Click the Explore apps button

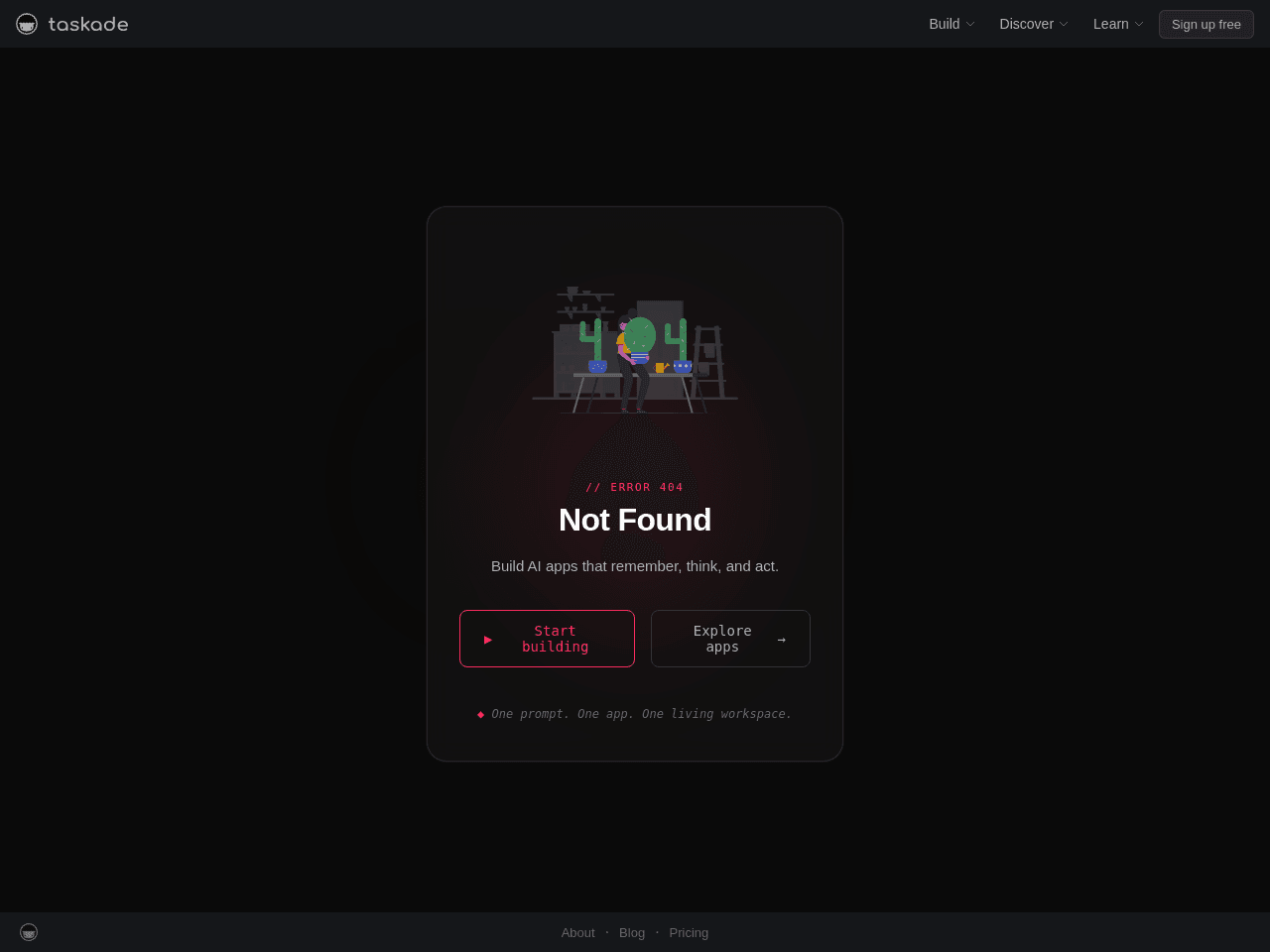tap(730, 639)
